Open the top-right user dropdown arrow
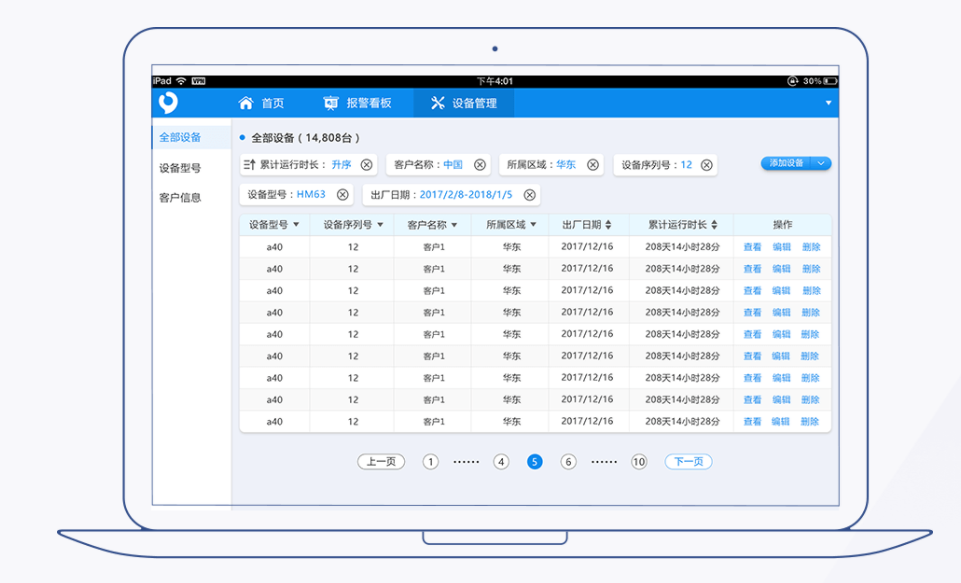961x583 pixels. 828,103
